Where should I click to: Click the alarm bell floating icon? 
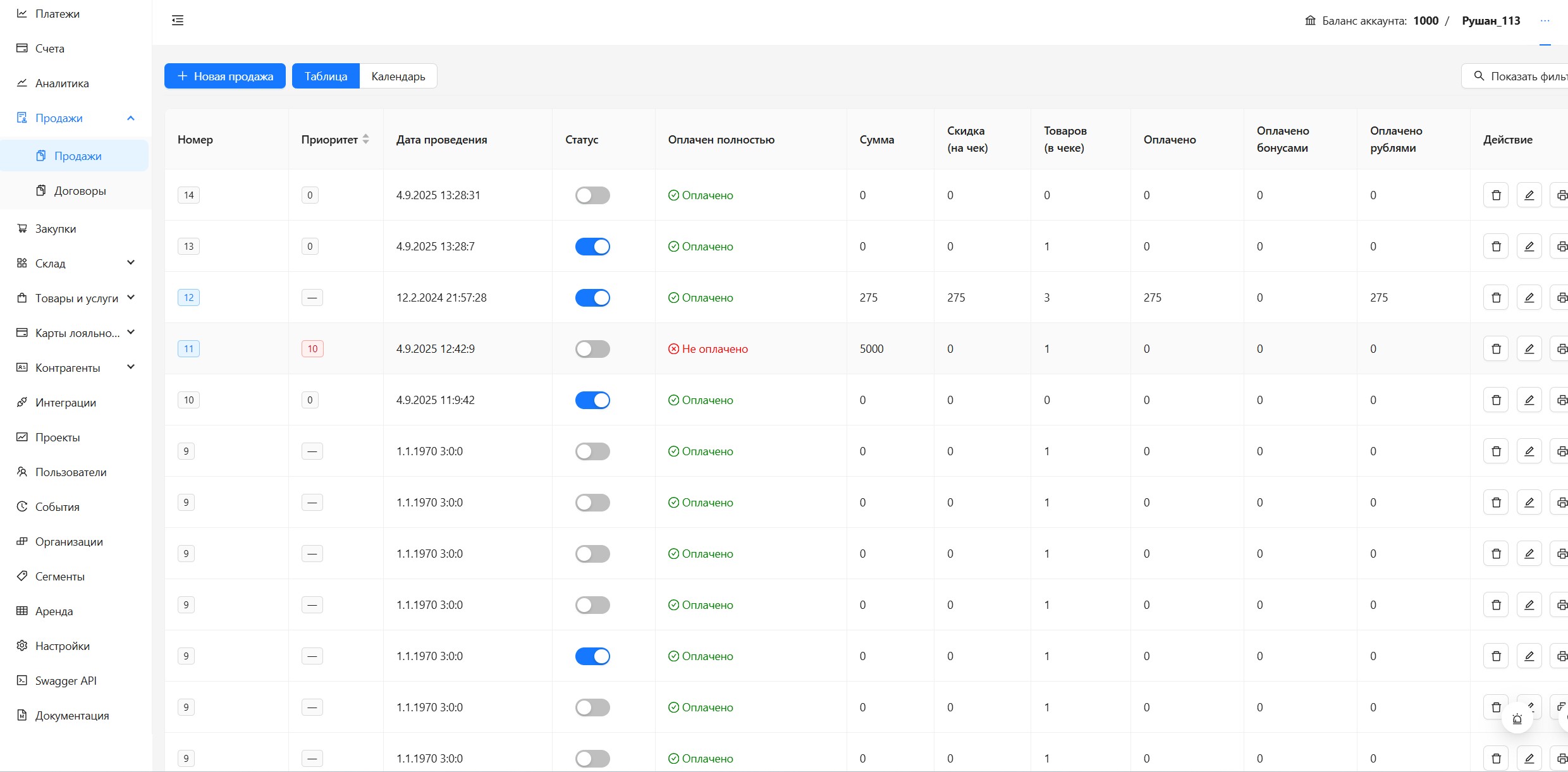[x=1517, y=719]
